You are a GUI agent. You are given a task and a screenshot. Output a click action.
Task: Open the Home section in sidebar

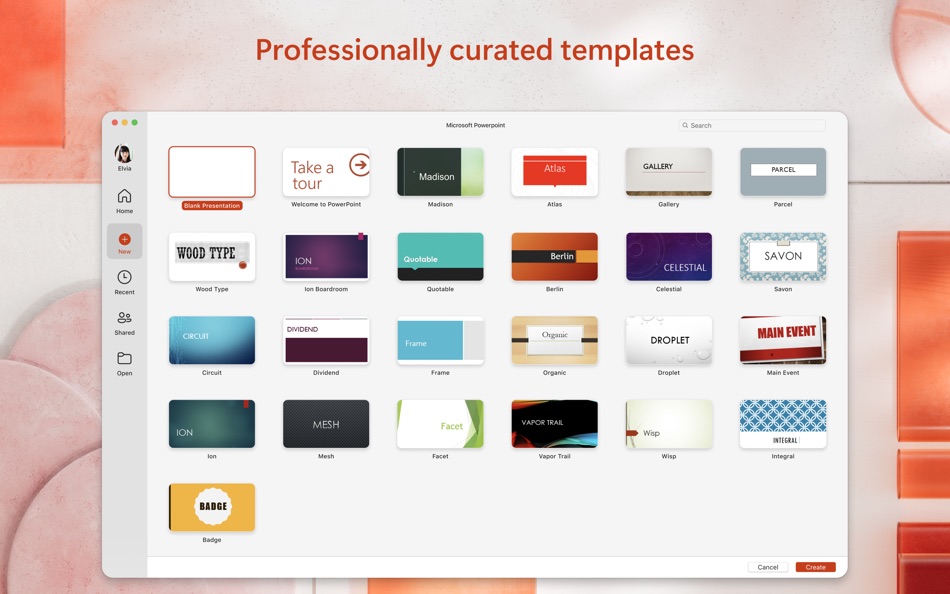coord(124,201)
